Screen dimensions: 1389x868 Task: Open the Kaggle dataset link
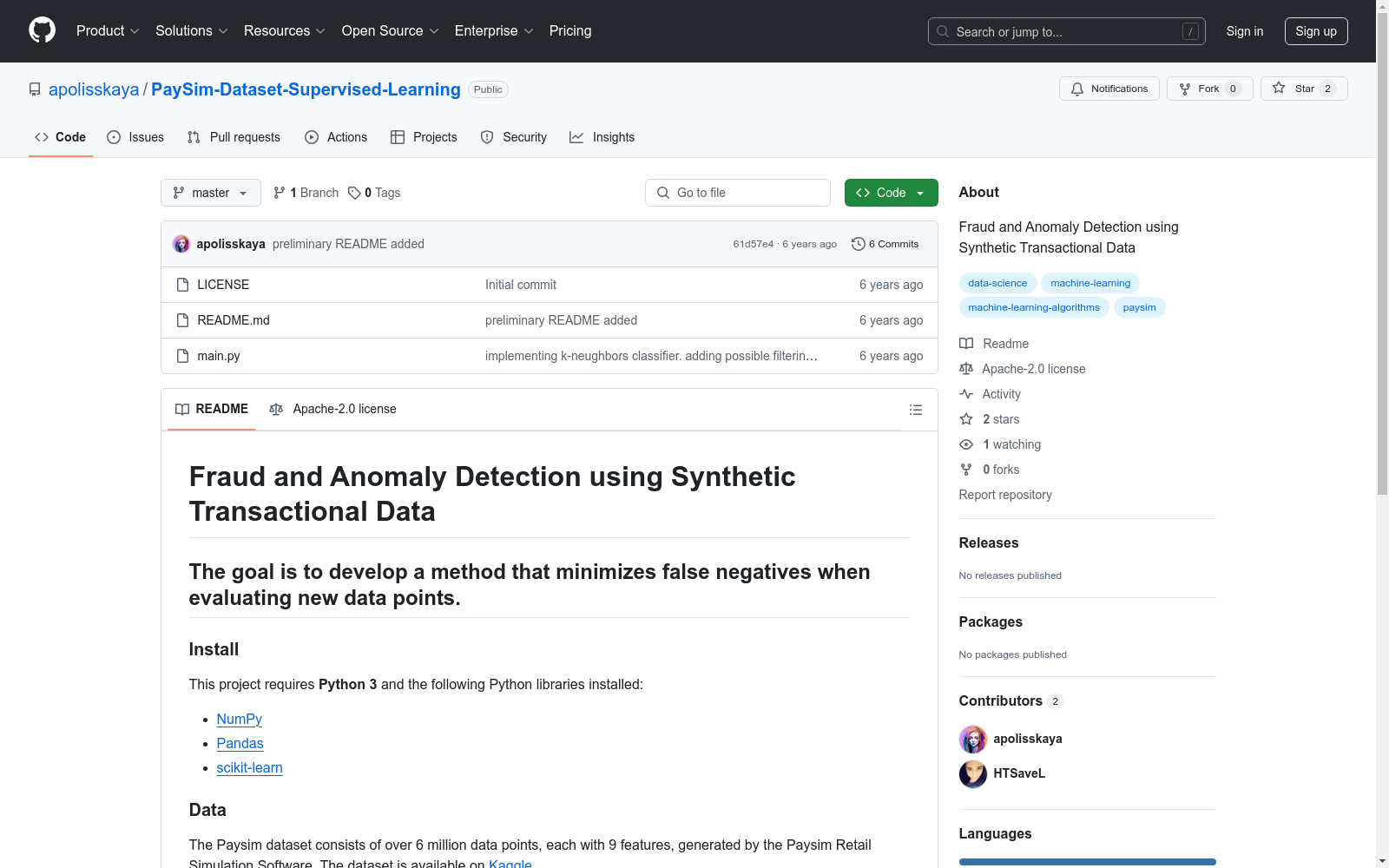[x=510, y=863]
